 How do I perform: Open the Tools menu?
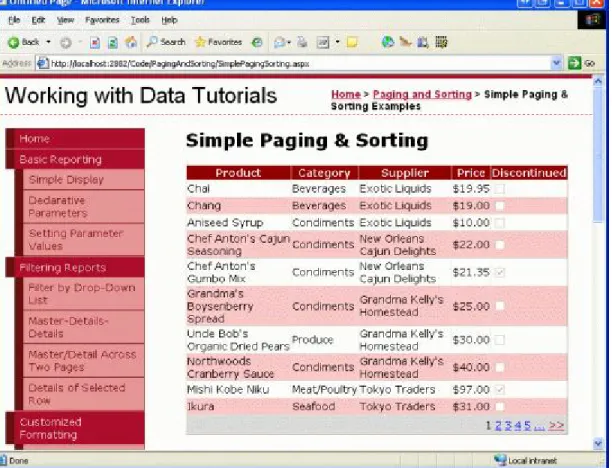140,20
